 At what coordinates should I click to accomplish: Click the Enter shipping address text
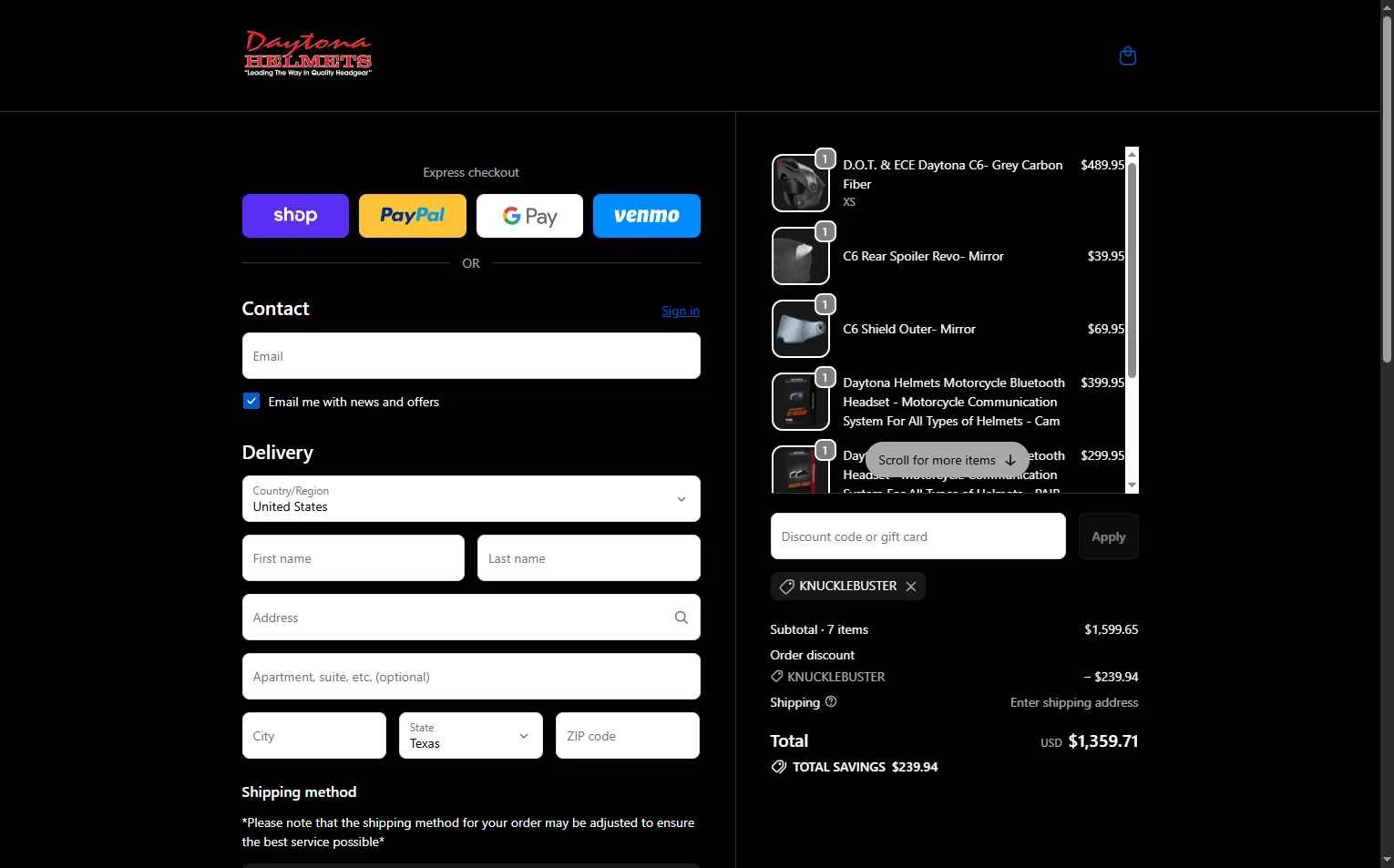point(1074,702)
